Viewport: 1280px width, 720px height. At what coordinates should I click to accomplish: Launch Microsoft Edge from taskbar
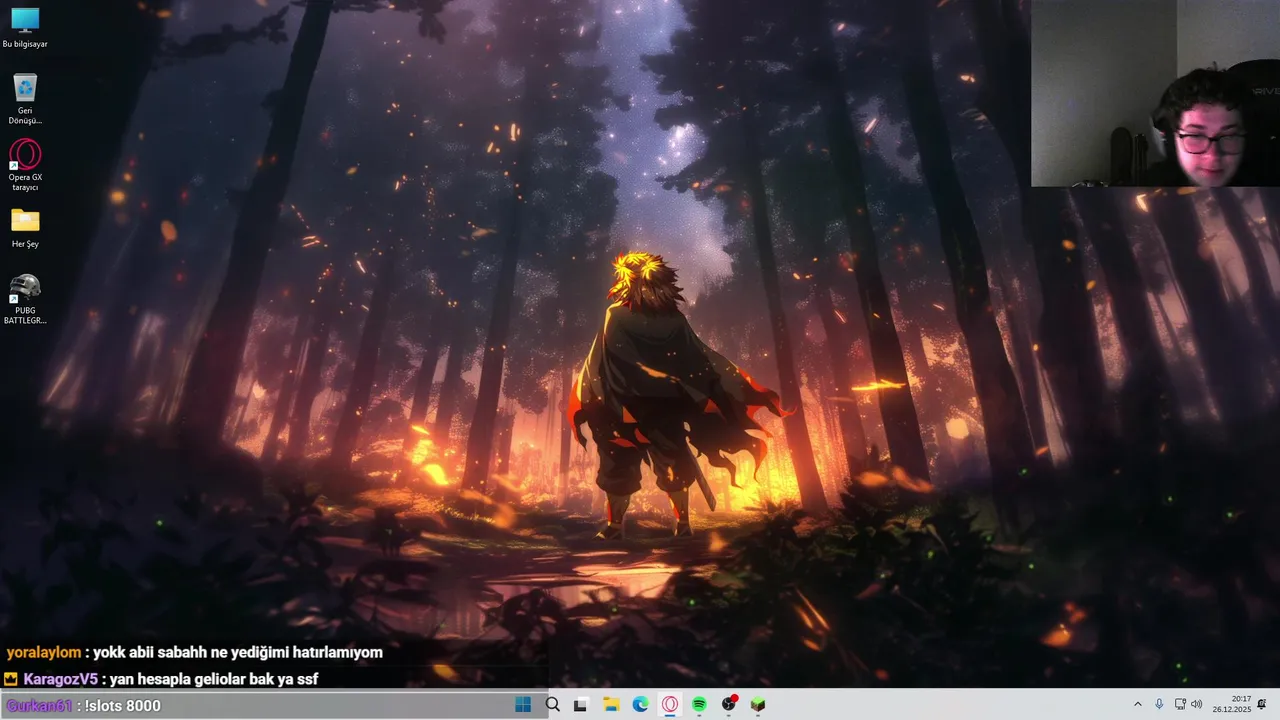coord(640,705)
